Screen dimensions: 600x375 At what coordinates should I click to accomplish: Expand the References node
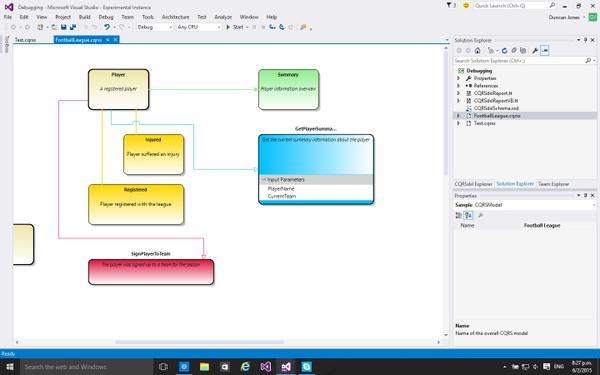(x=458, y=86)
